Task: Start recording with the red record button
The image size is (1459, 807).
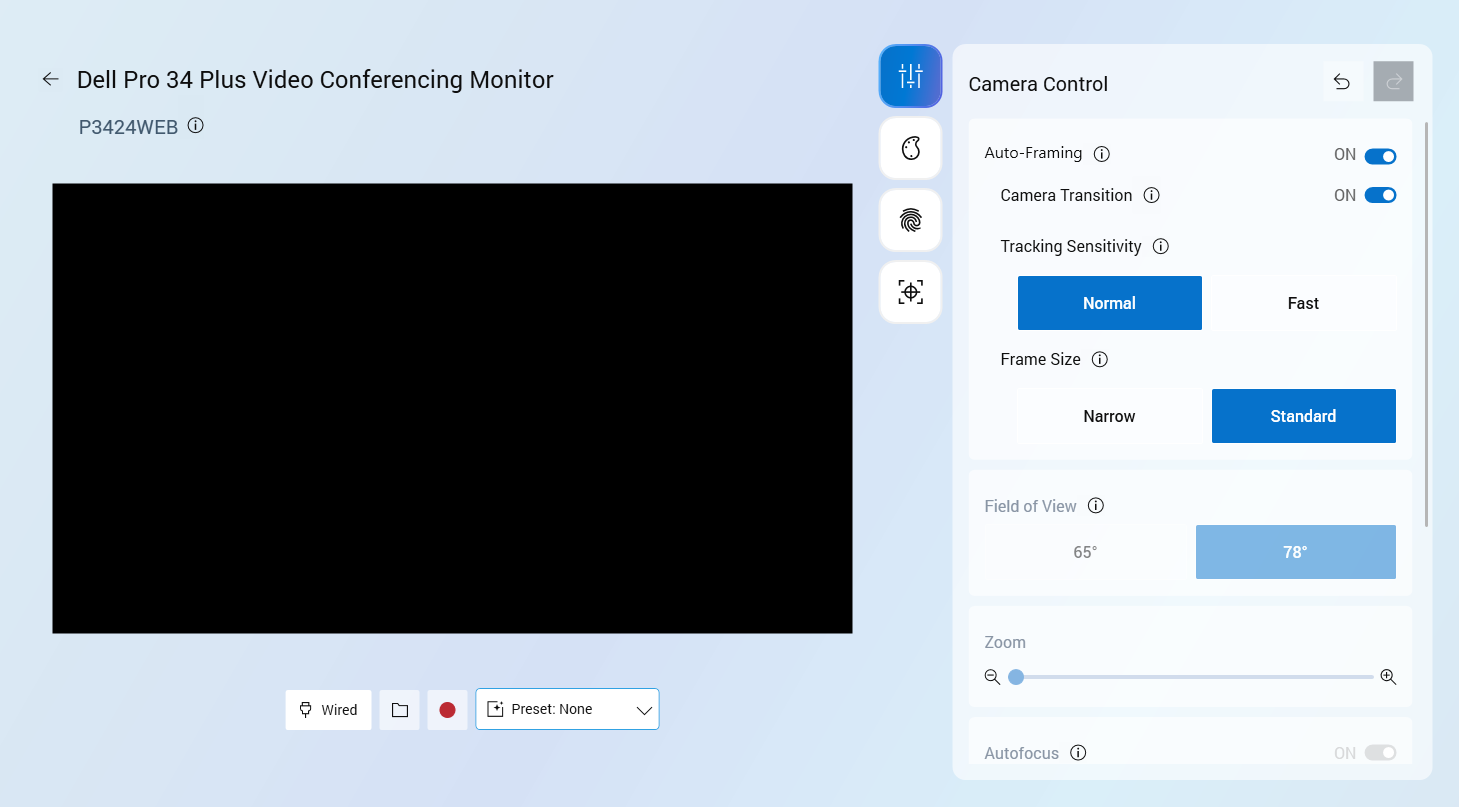Action: coord(447,710)
